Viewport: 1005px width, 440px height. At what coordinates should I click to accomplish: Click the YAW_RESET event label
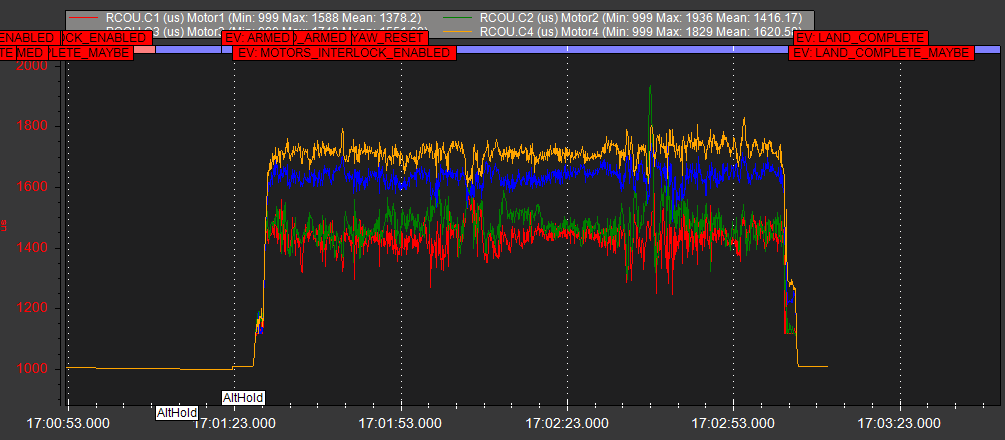tap(388, 38)
